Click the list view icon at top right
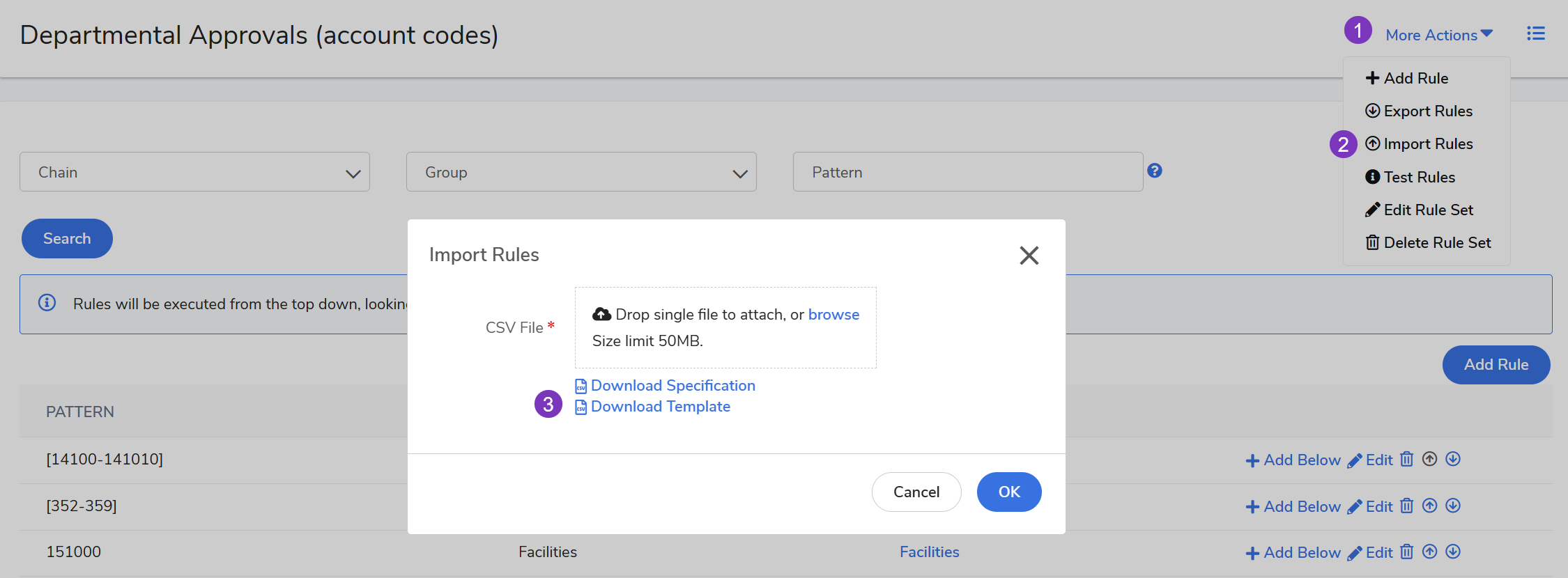This screenshot has width=1568, height=578. click(x=1535, y=33)
